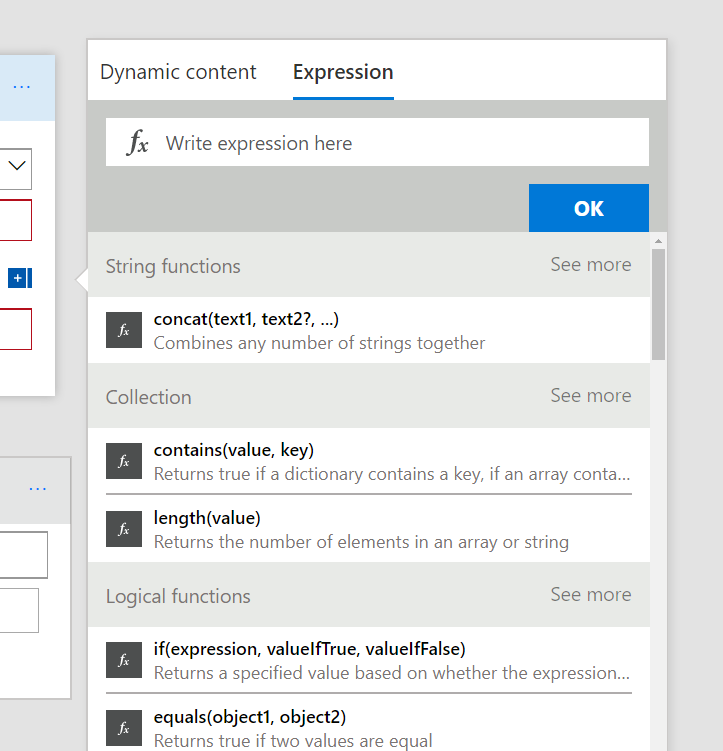Expand the dropdown chevron on left card

pos(17,167)
